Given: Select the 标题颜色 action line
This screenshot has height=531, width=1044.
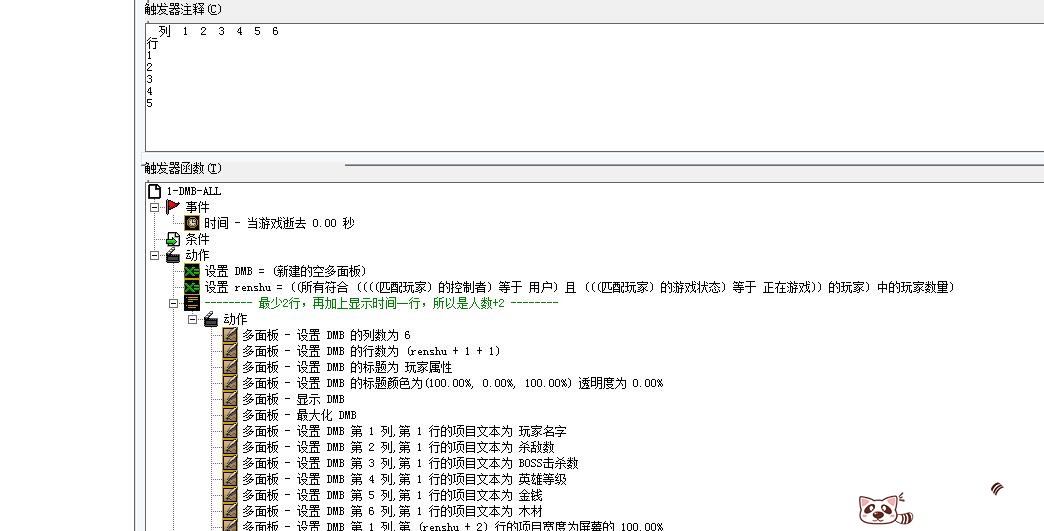Looking at the screenshot, I should point(452,383).
